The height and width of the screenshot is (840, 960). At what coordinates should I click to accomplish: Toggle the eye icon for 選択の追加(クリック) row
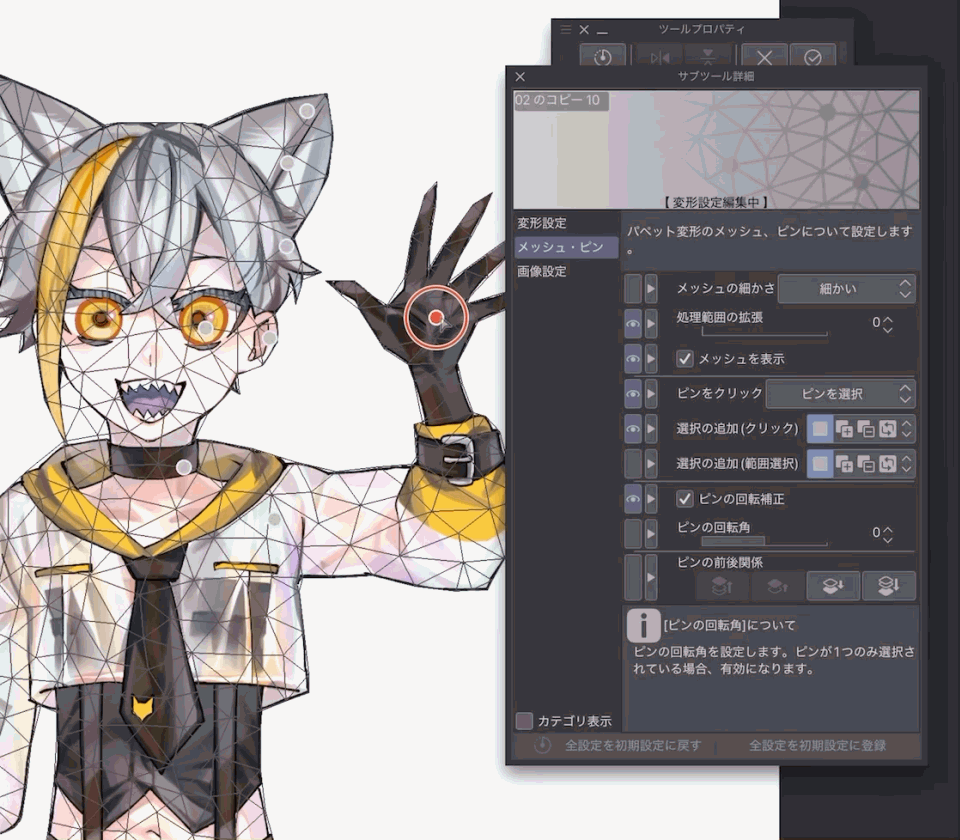click(x=633, y=429)
